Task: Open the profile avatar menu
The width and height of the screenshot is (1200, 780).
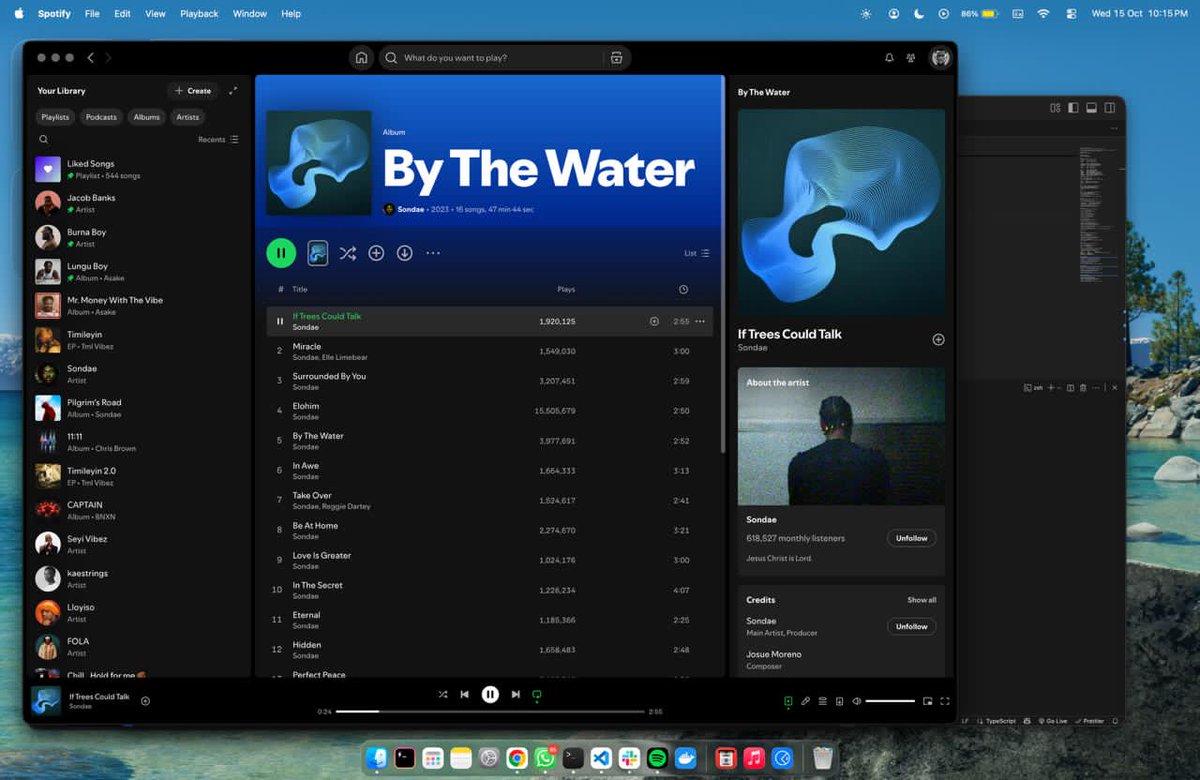Action: [x=940, y=58]
